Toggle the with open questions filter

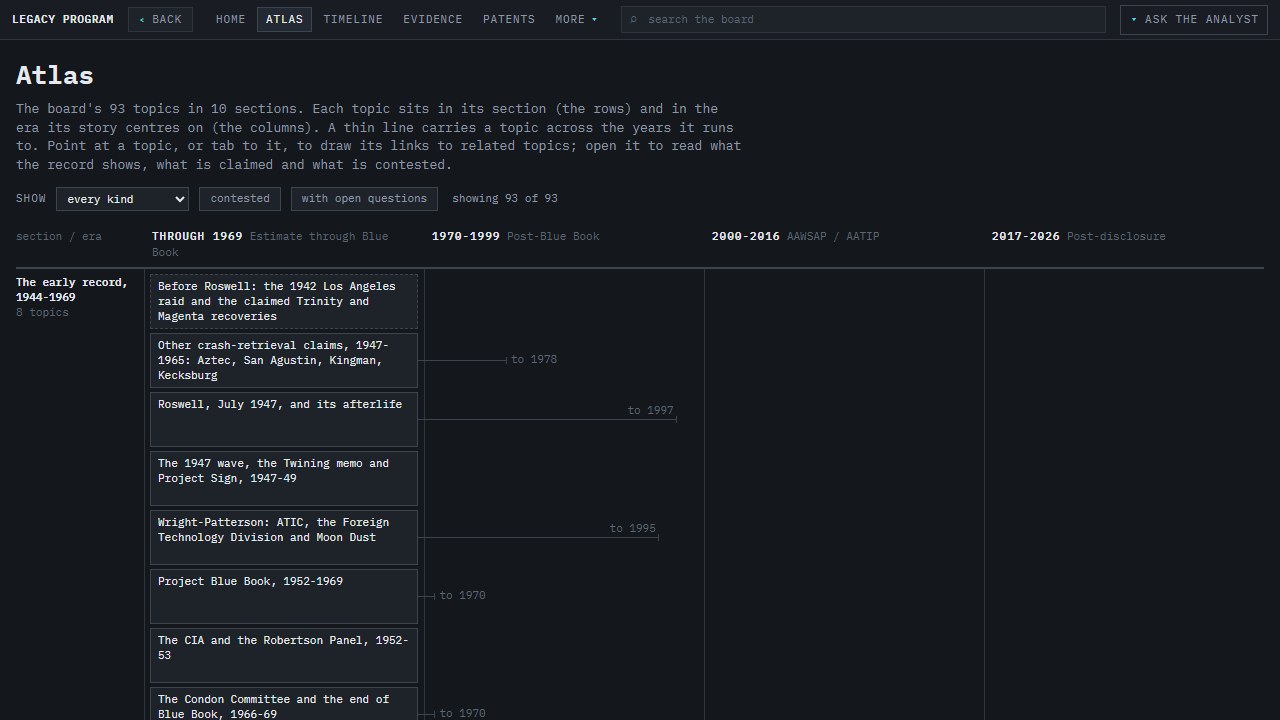click(364, 199)
